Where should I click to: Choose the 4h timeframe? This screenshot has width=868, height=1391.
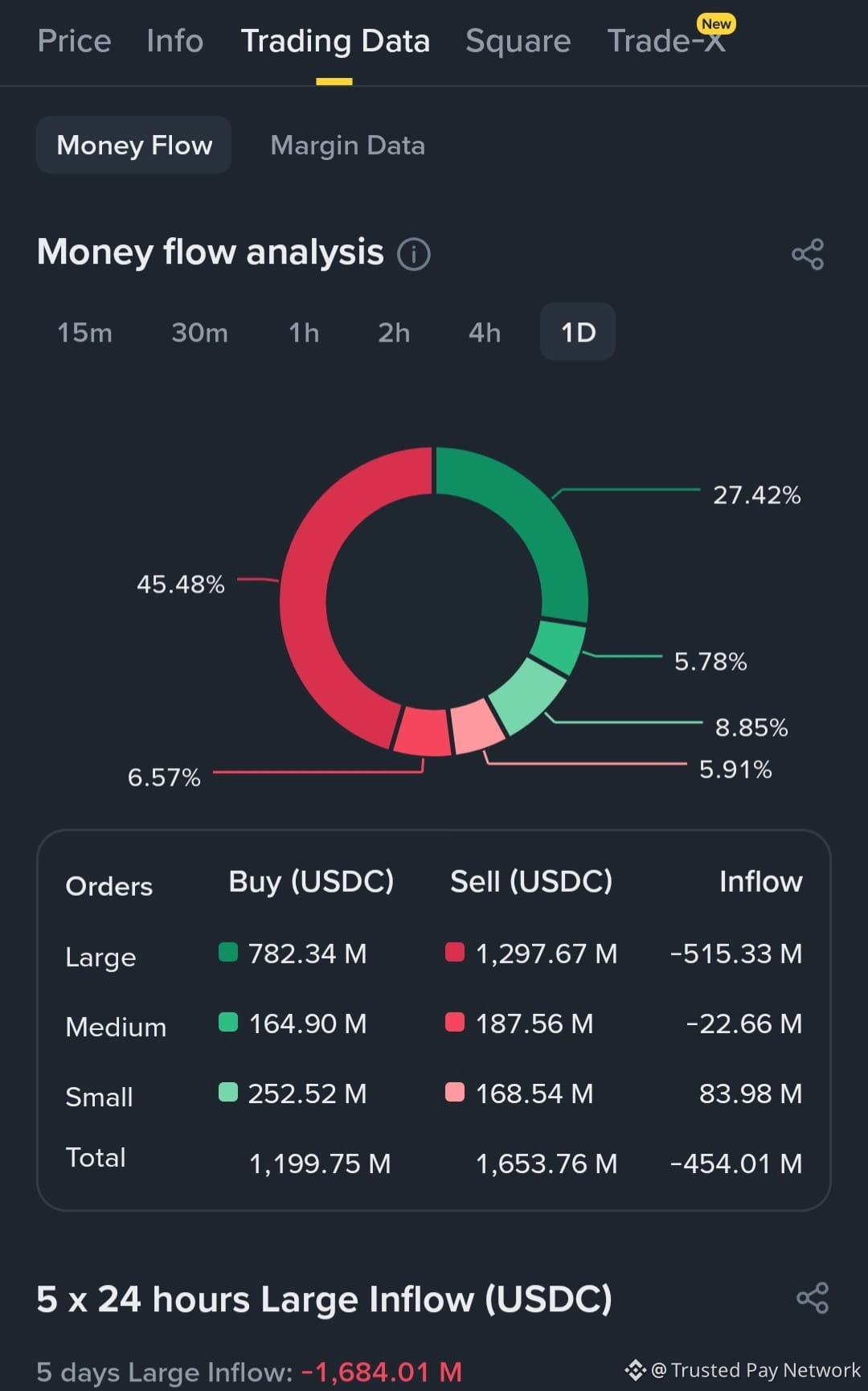pyautogui.click(x=485, y=332)
